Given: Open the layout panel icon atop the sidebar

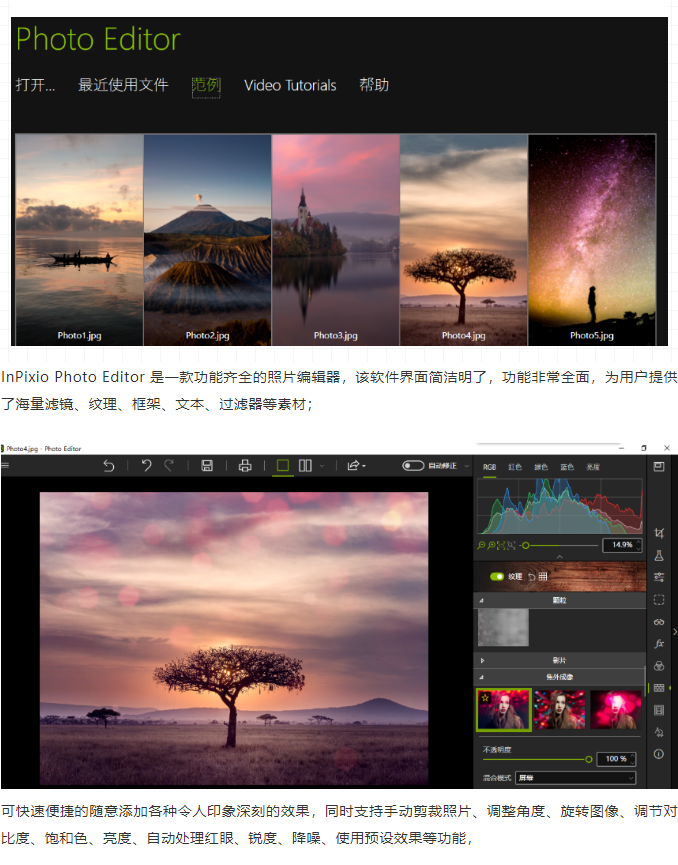Looking at the screenshot, I should click(659, 467).
